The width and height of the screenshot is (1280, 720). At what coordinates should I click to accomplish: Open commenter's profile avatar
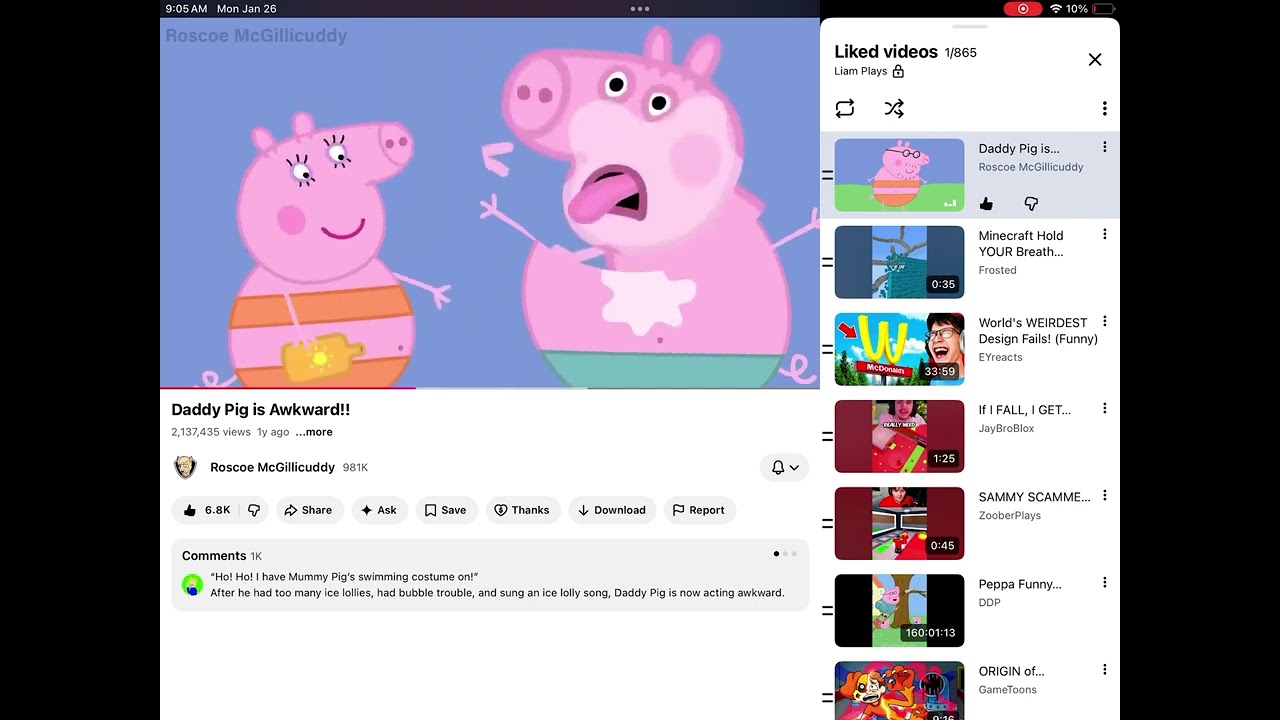coord(193,585)
